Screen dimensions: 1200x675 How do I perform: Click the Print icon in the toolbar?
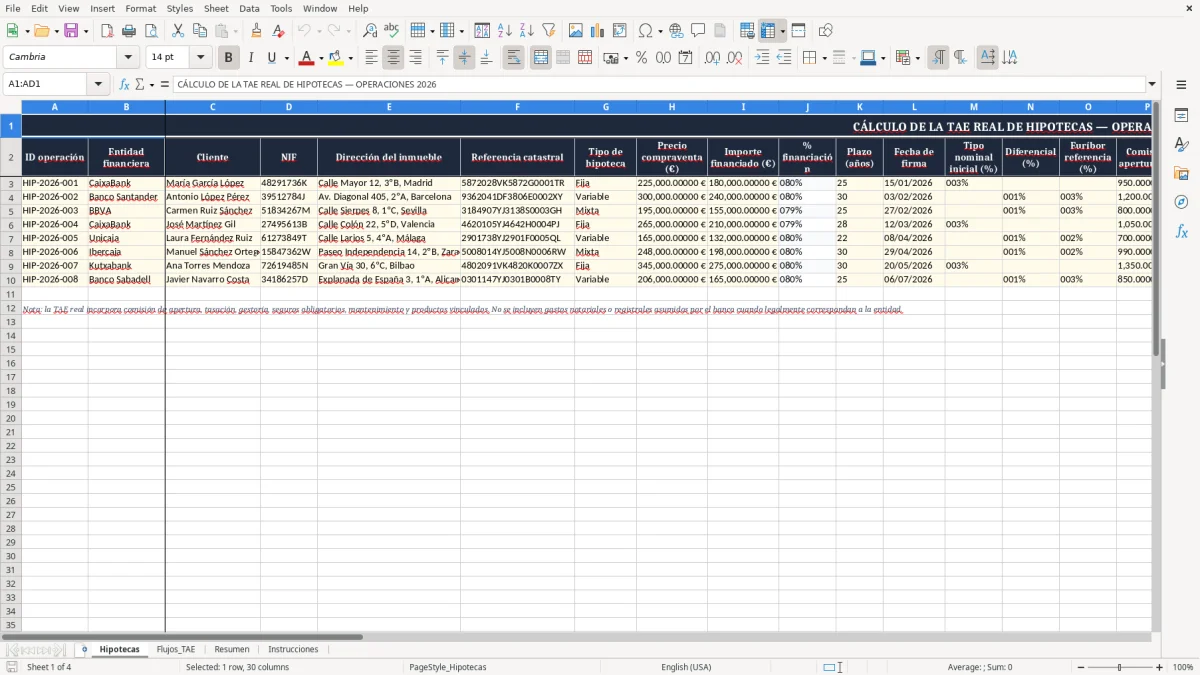129,31
